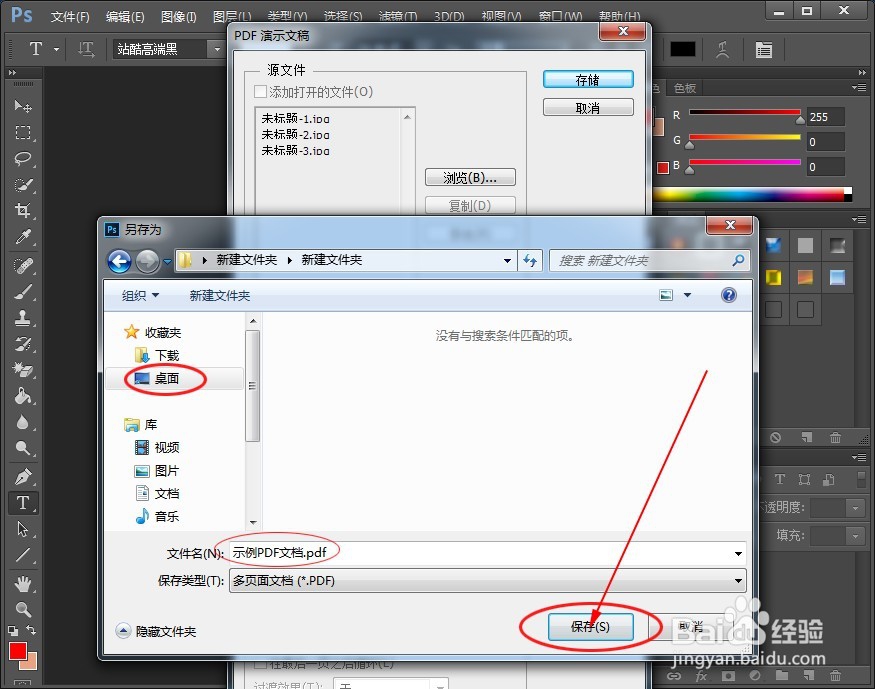Viewport: 875px width, 689px height.
Task: Adjust the R color slider
Action: pos(800,118)
